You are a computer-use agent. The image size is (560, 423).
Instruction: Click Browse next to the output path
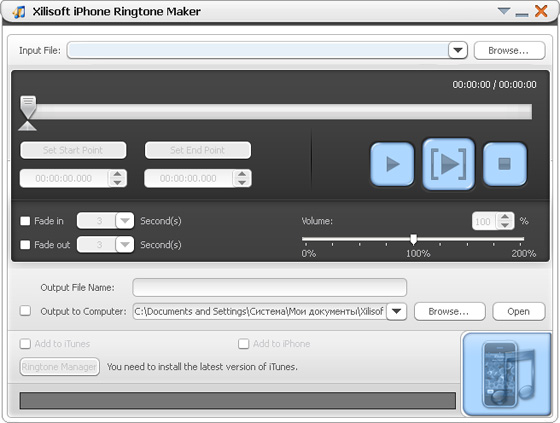pyautogui.click(x=449, y=312)
